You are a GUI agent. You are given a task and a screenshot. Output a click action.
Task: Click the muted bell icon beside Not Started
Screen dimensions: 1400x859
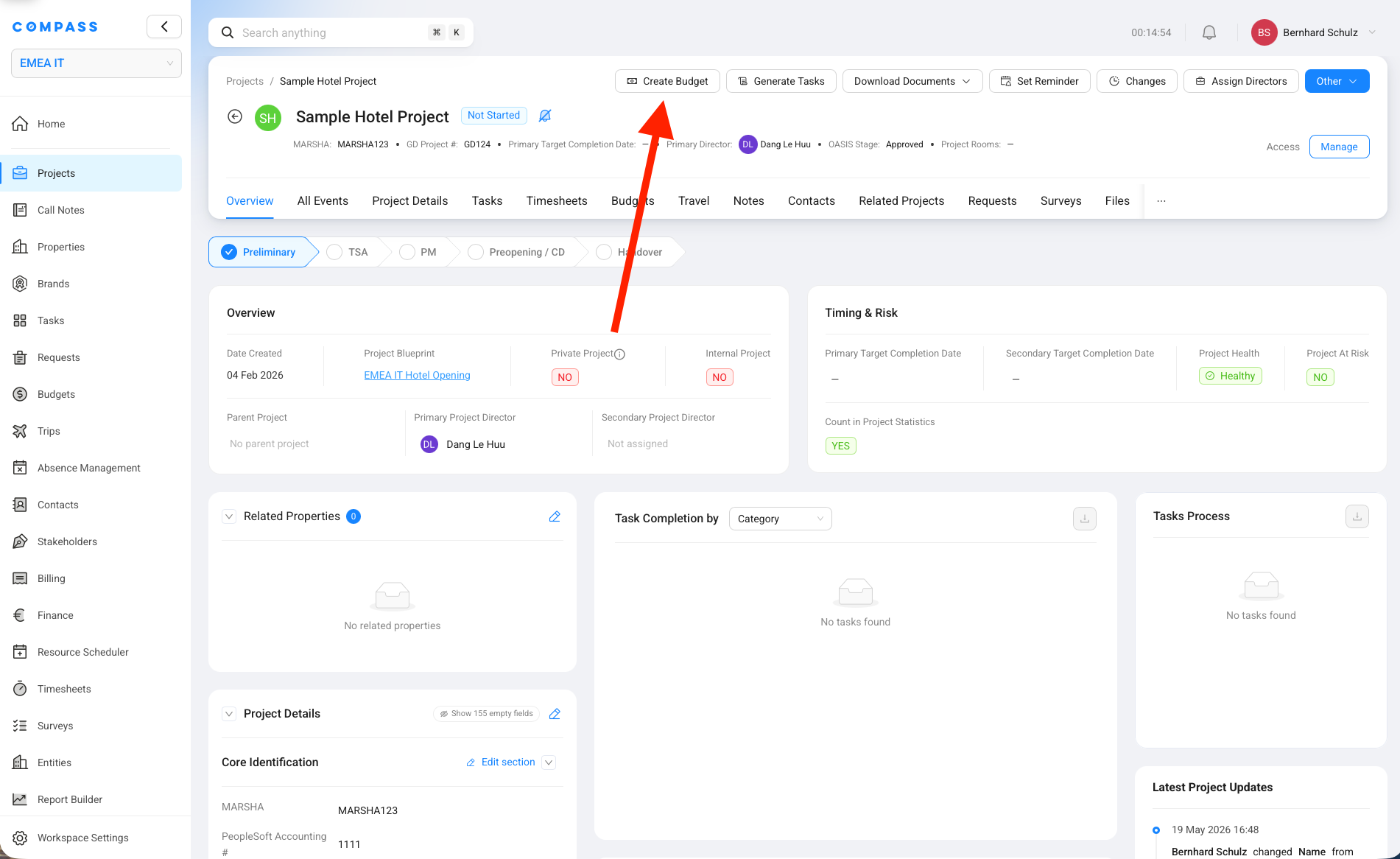click(x=545, y=116)
